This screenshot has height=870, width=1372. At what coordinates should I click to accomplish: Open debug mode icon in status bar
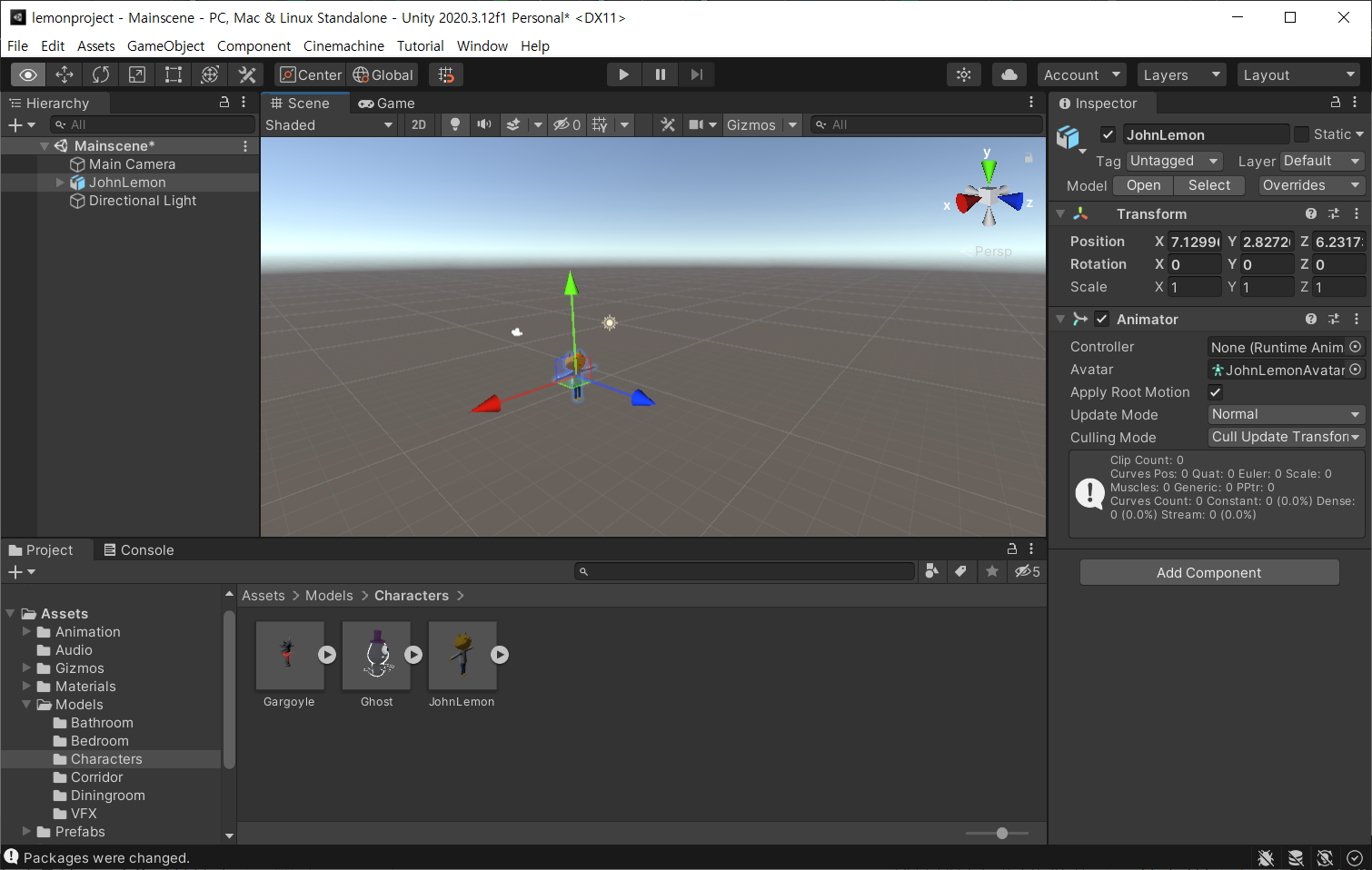click(x=1265, y=857)
